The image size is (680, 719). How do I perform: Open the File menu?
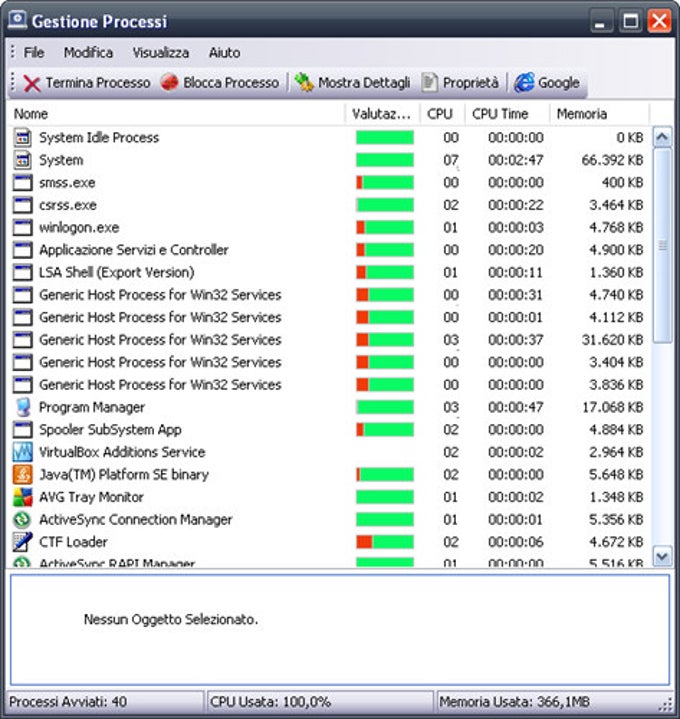point(34,53)
